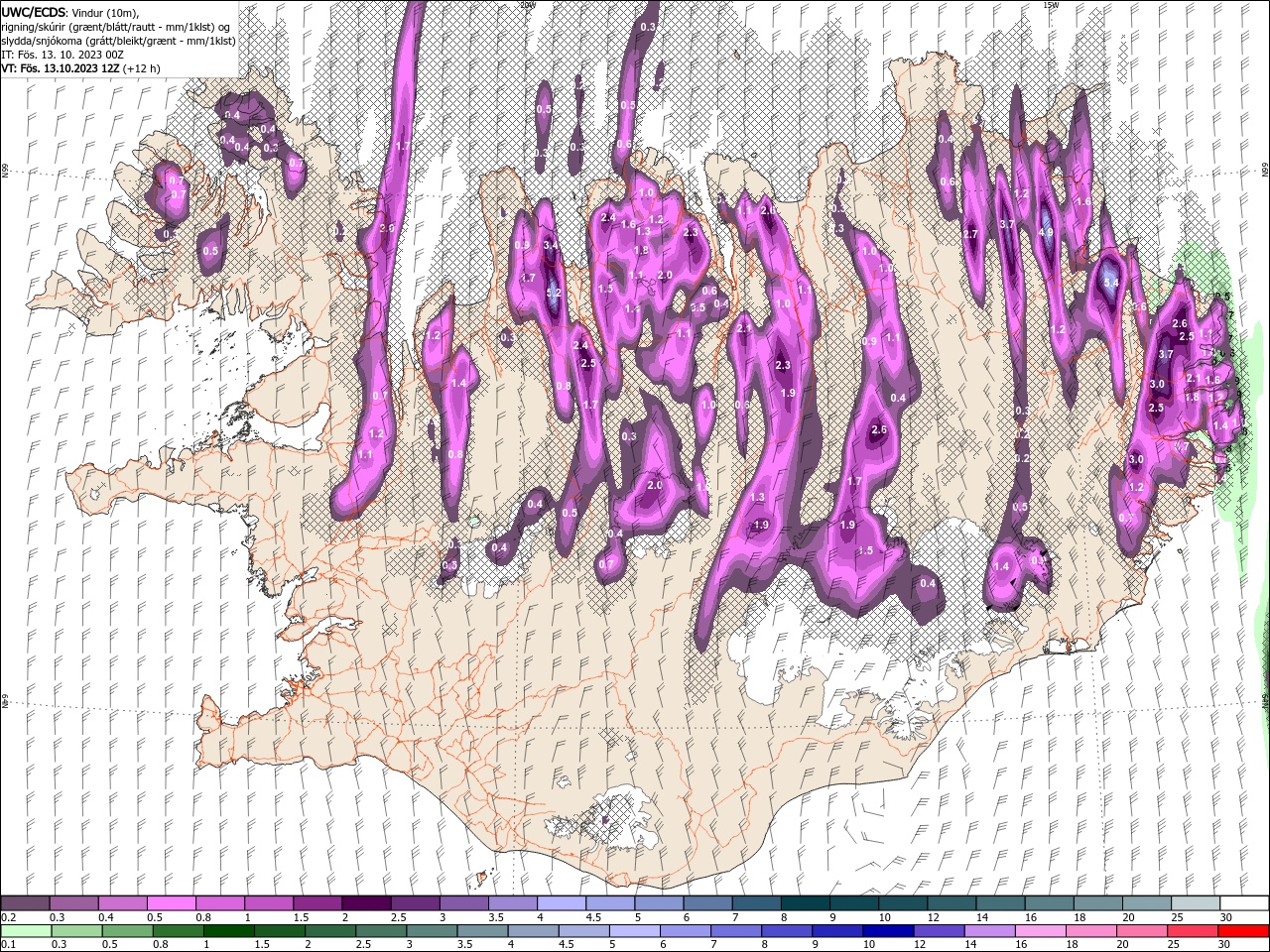Click the 'UWC/ECDS' title text
Viewport: 1270px width, 952px height.
click(33, 12)
